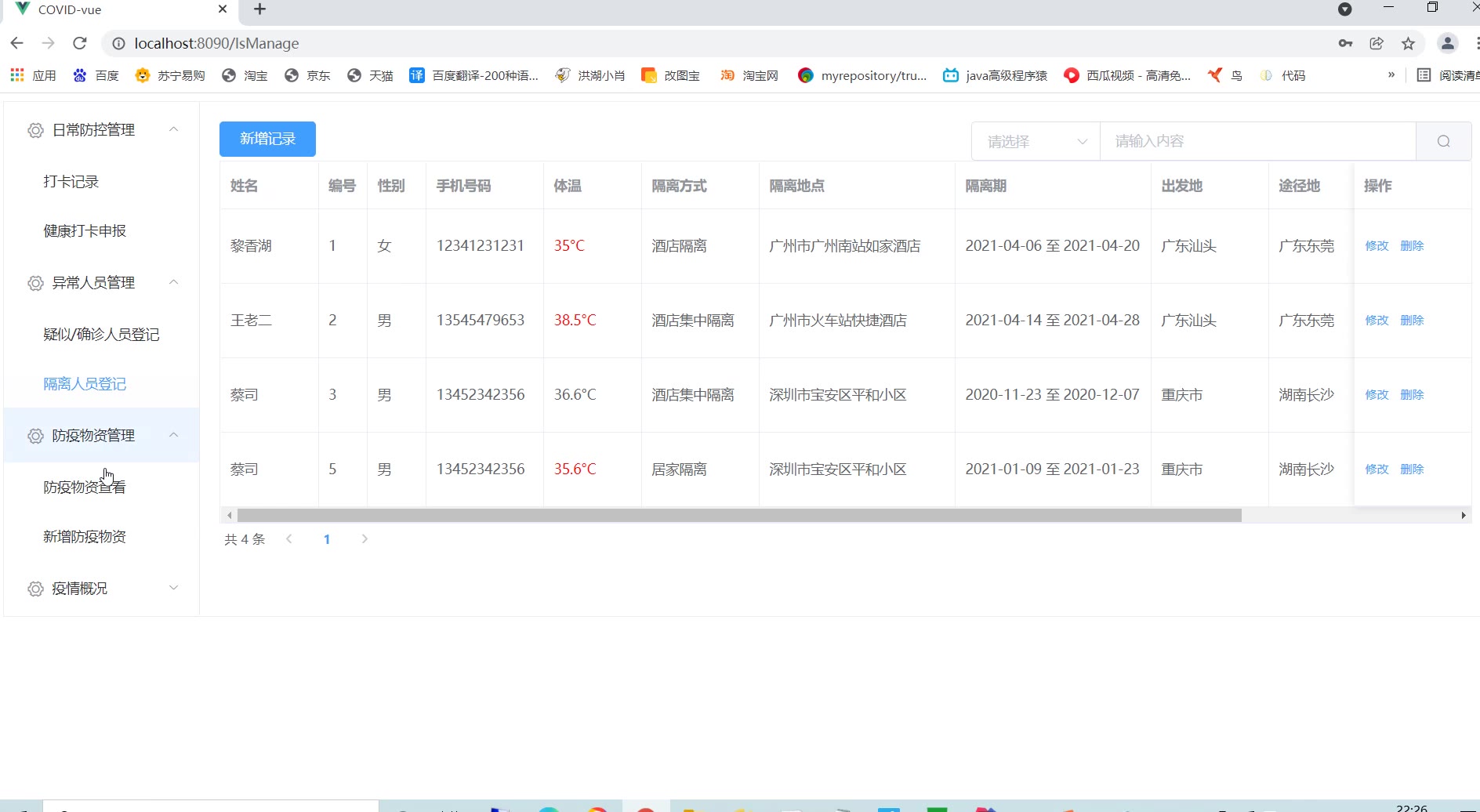Open the saved passwords key icon
Image resolution: width=1480 pixels, height=812 pixels.
pos(1345,43)
